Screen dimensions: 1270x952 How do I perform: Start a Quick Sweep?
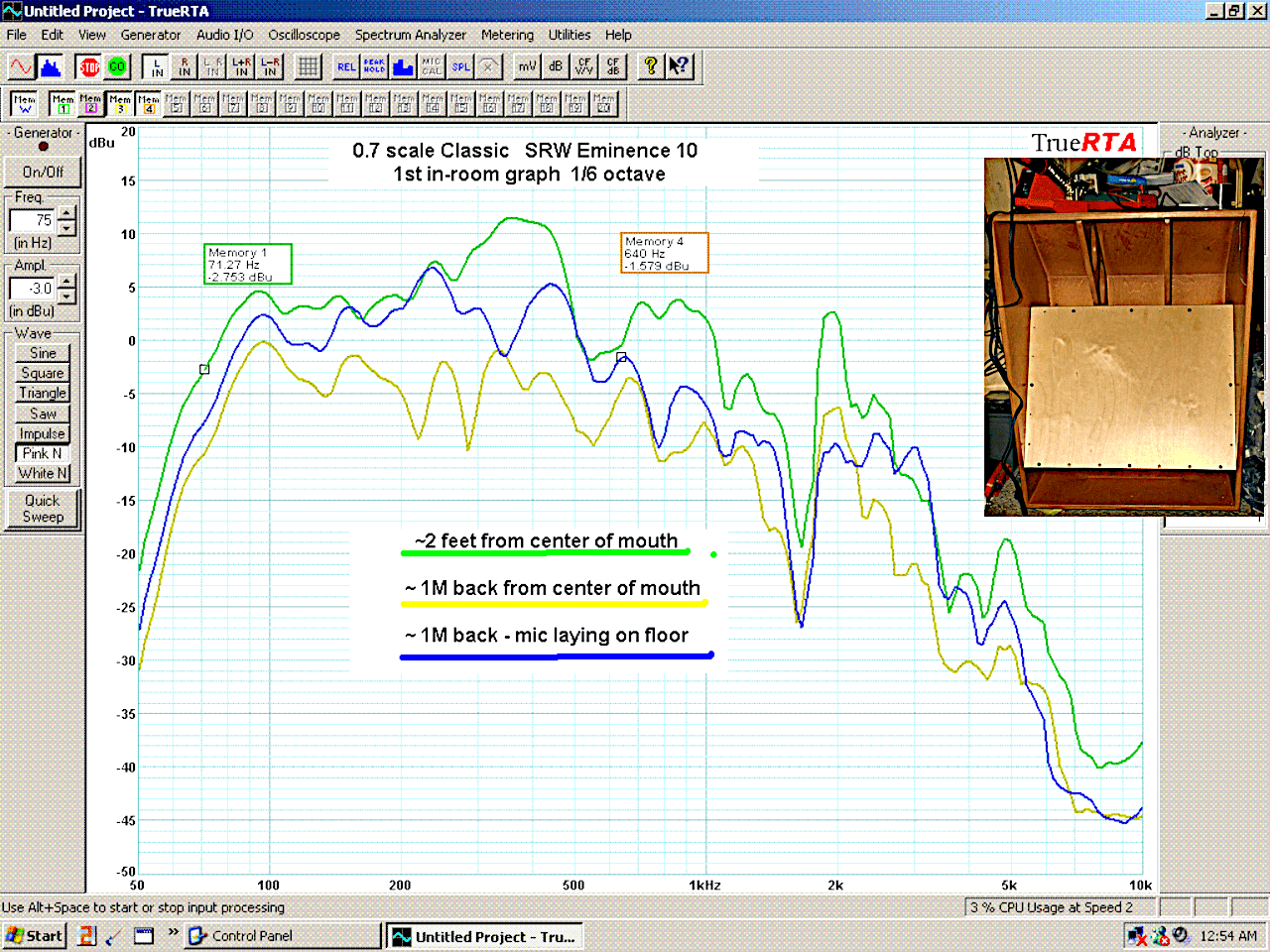(x=43, y=509)
